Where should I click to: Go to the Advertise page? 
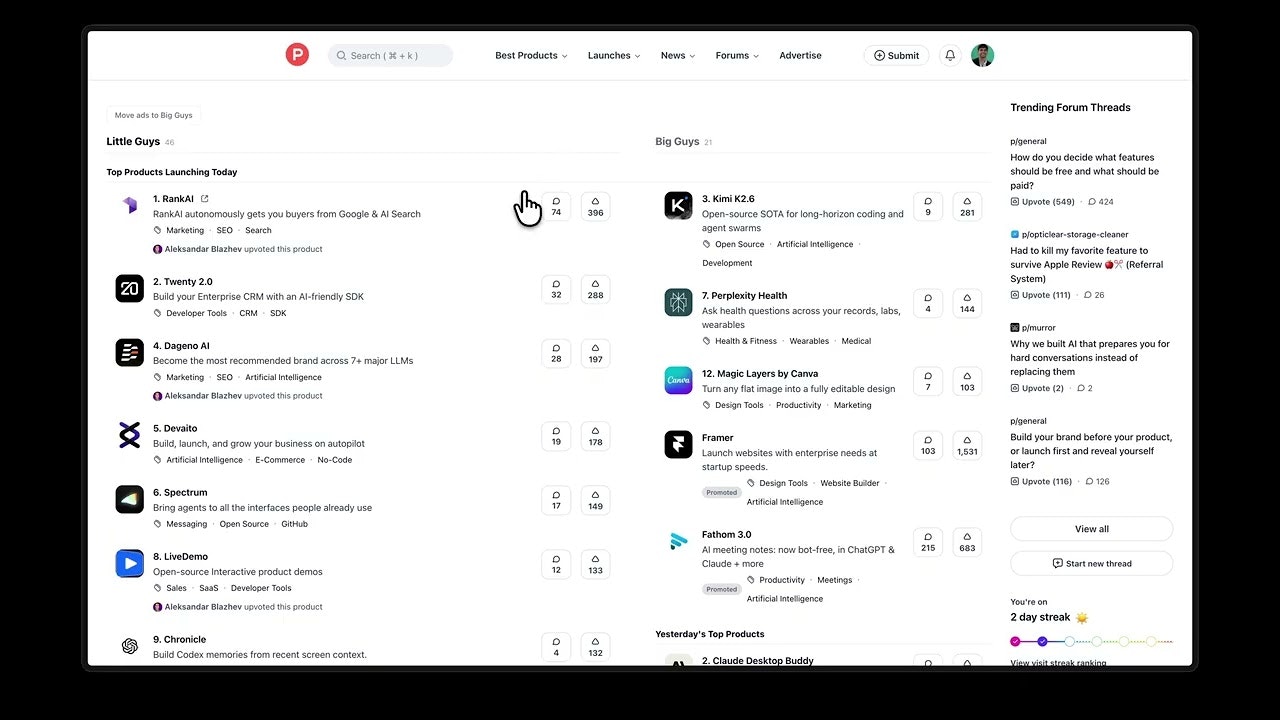pyautogui.click(x=800, y=56)
